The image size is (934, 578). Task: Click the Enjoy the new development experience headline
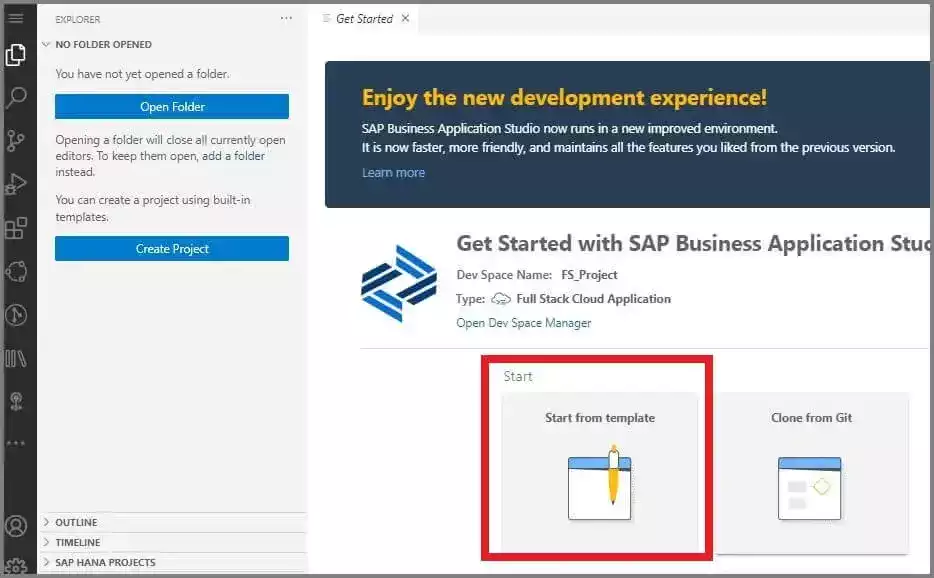tap(564, 98)
